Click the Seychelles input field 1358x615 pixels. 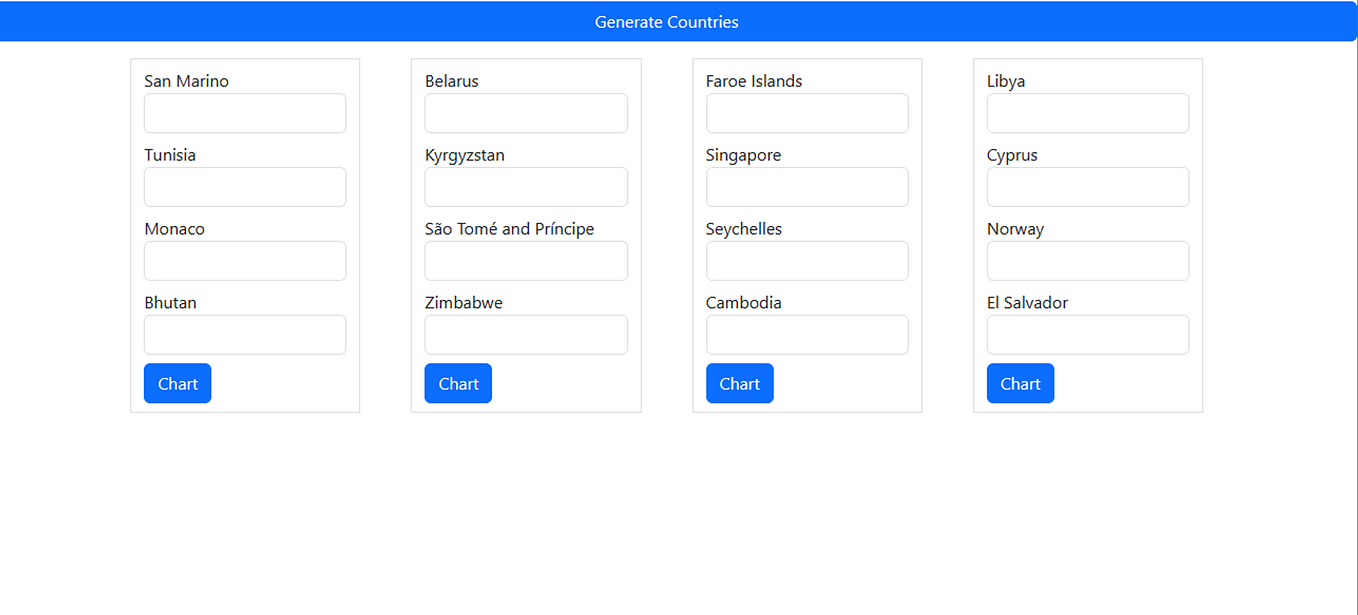(806, 261)
